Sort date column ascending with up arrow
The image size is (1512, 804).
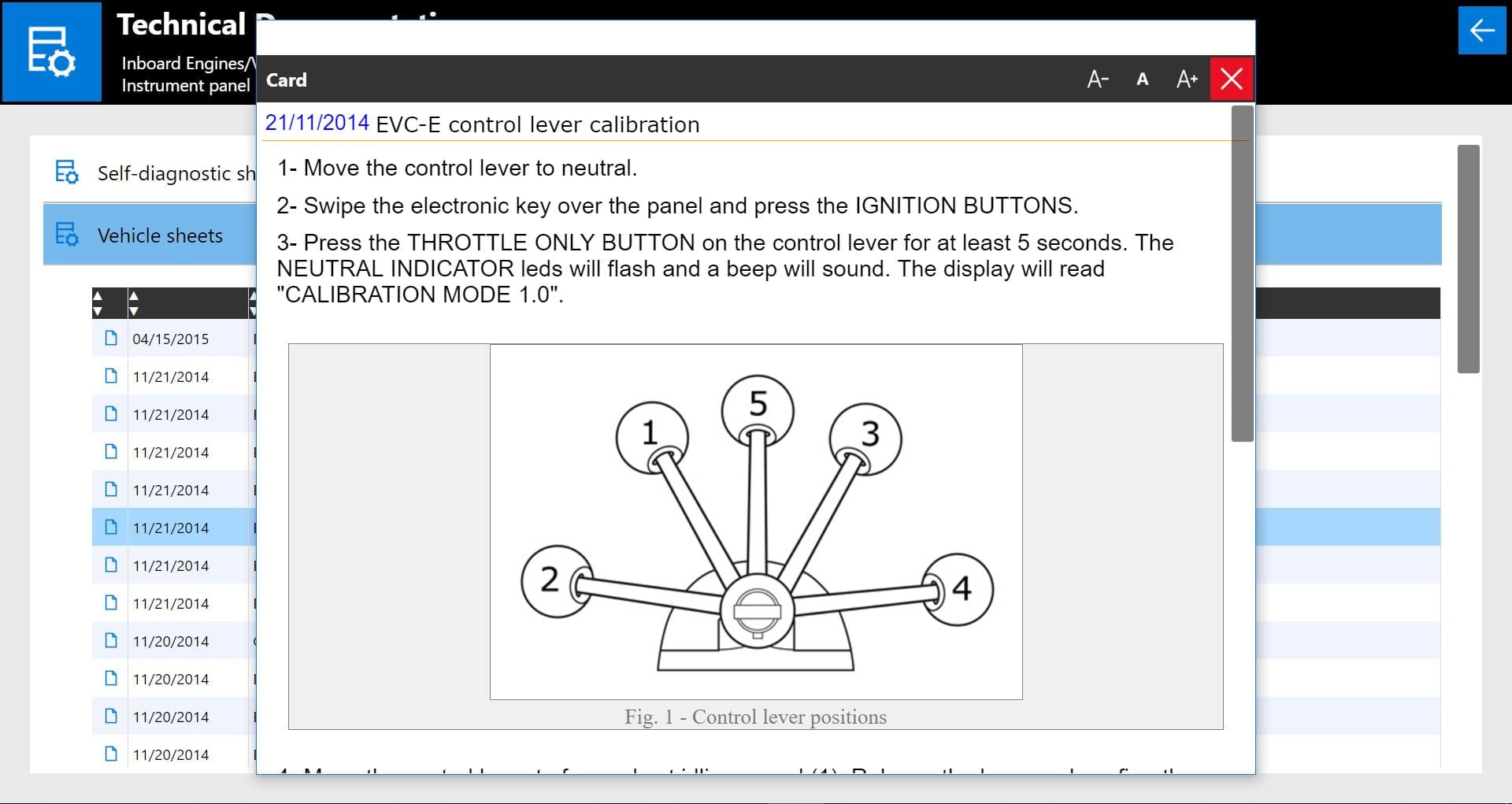pyautogui.click(x=133, y=296)
